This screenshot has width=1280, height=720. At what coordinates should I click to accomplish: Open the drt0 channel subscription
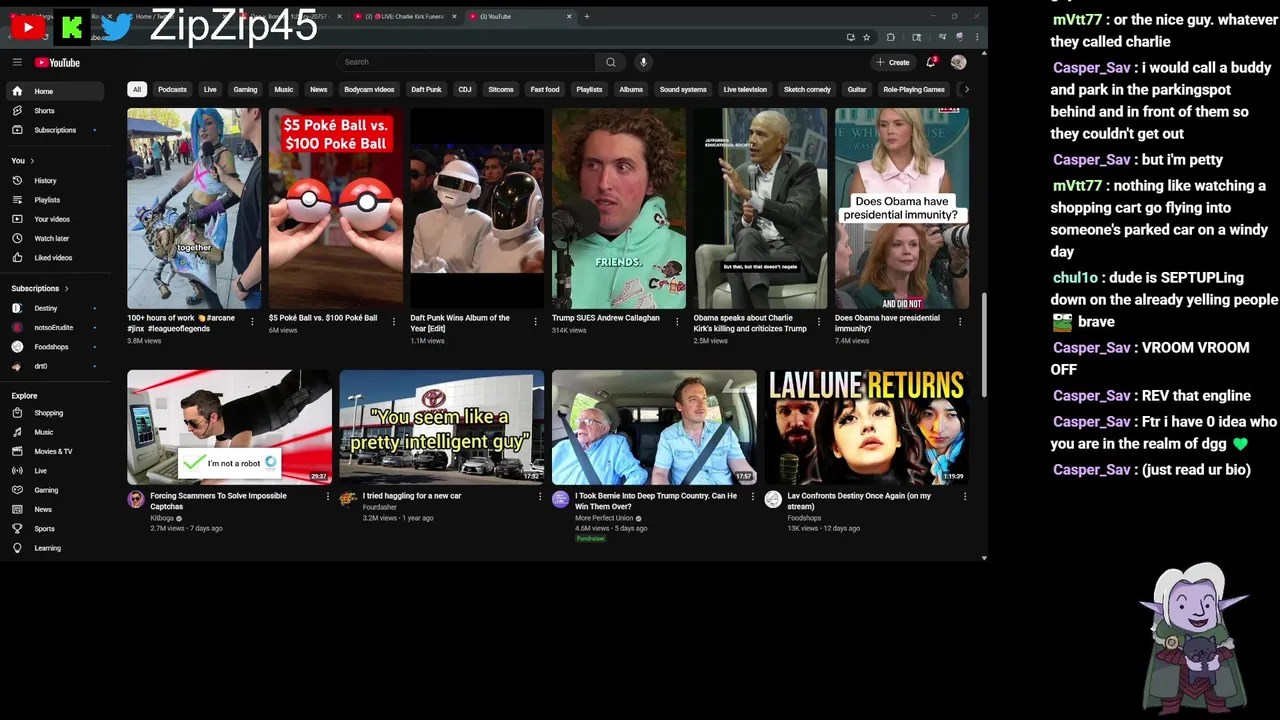pyautogui.click(x=56, y=366)
